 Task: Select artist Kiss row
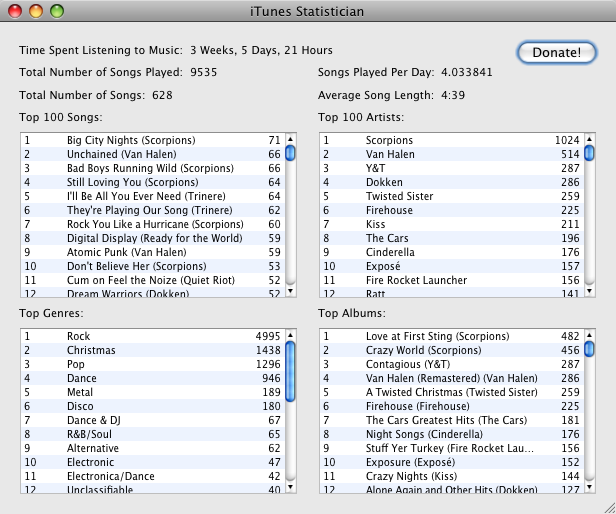coord(452,224)
